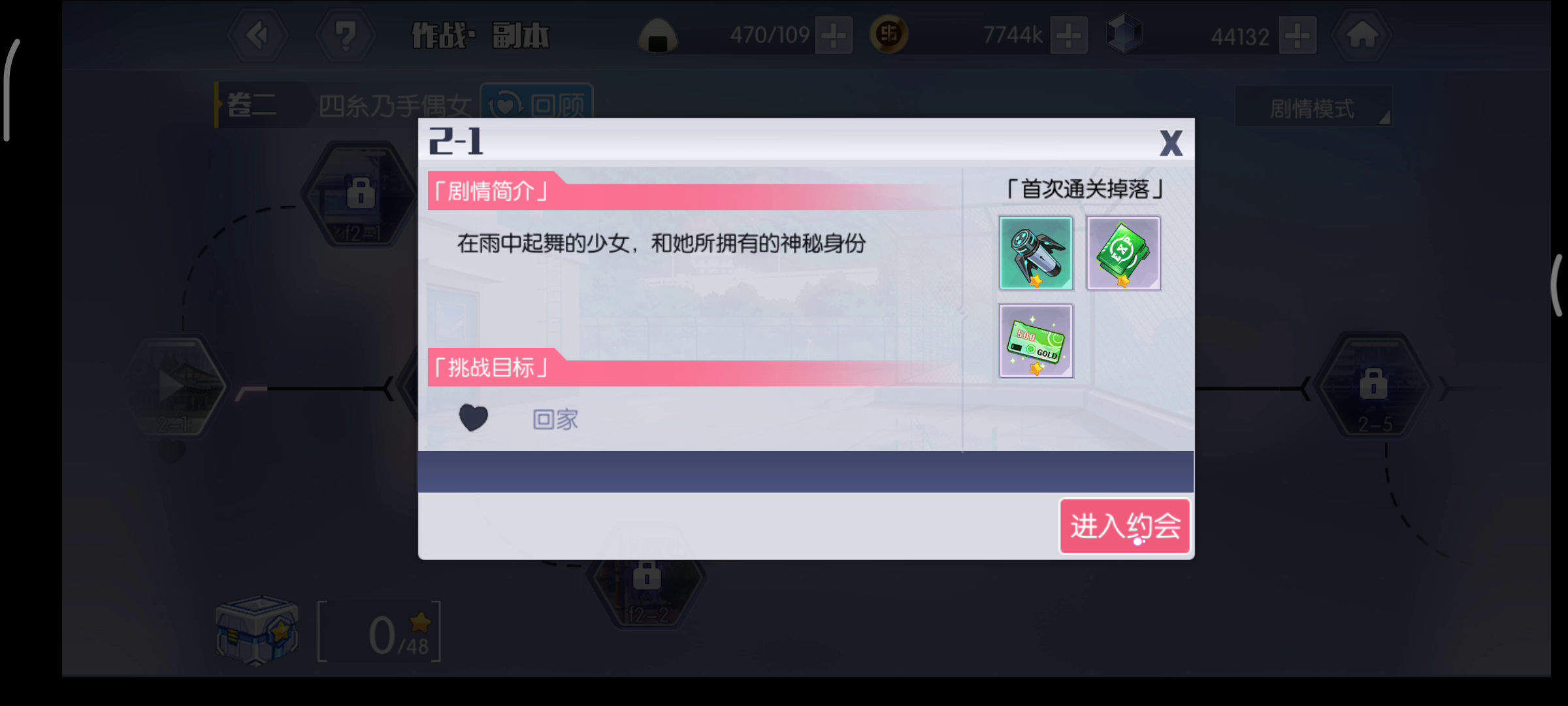The width and height of the screenshot is (1568, 706).
Task: Select the 卷二 chapter tab
Action: coord(252,105)
